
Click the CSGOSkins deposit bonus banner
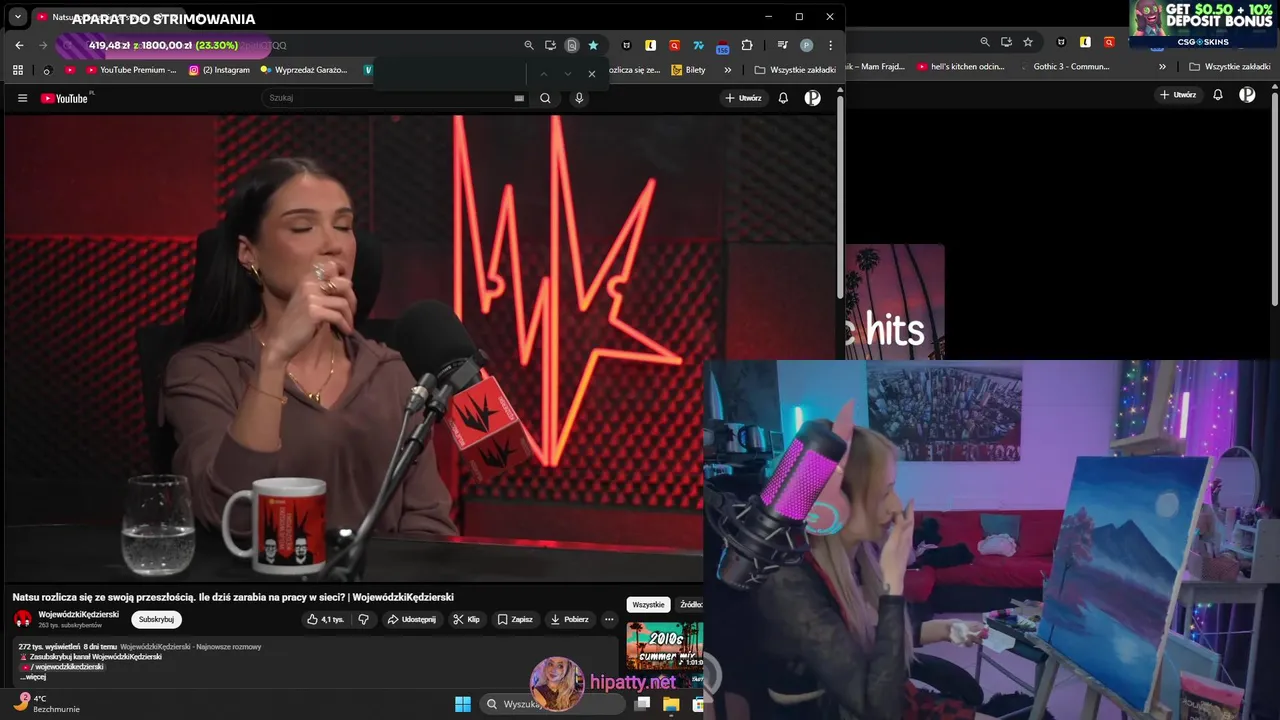click(1204, 24)
